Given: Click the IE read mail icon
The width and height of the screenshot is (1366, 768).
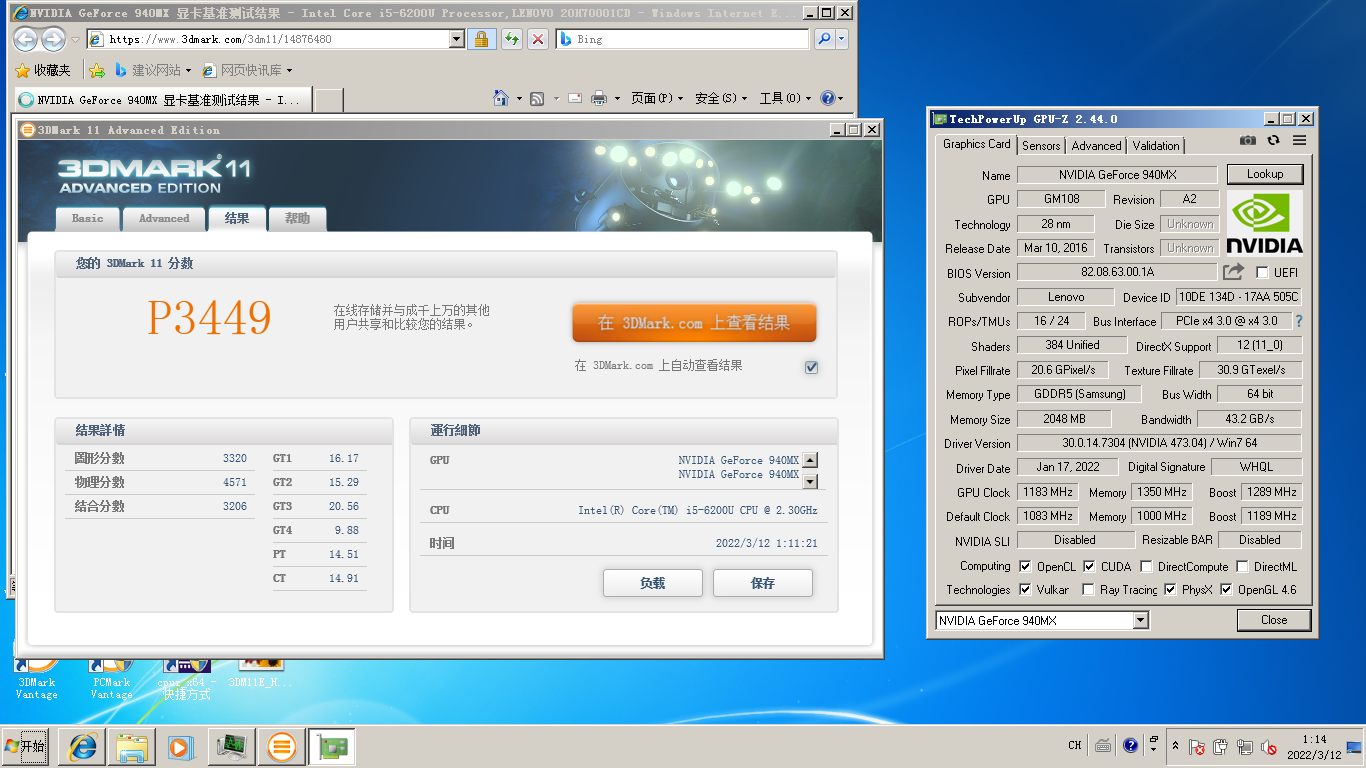Looking at the screenshot, I should point(575,98).
